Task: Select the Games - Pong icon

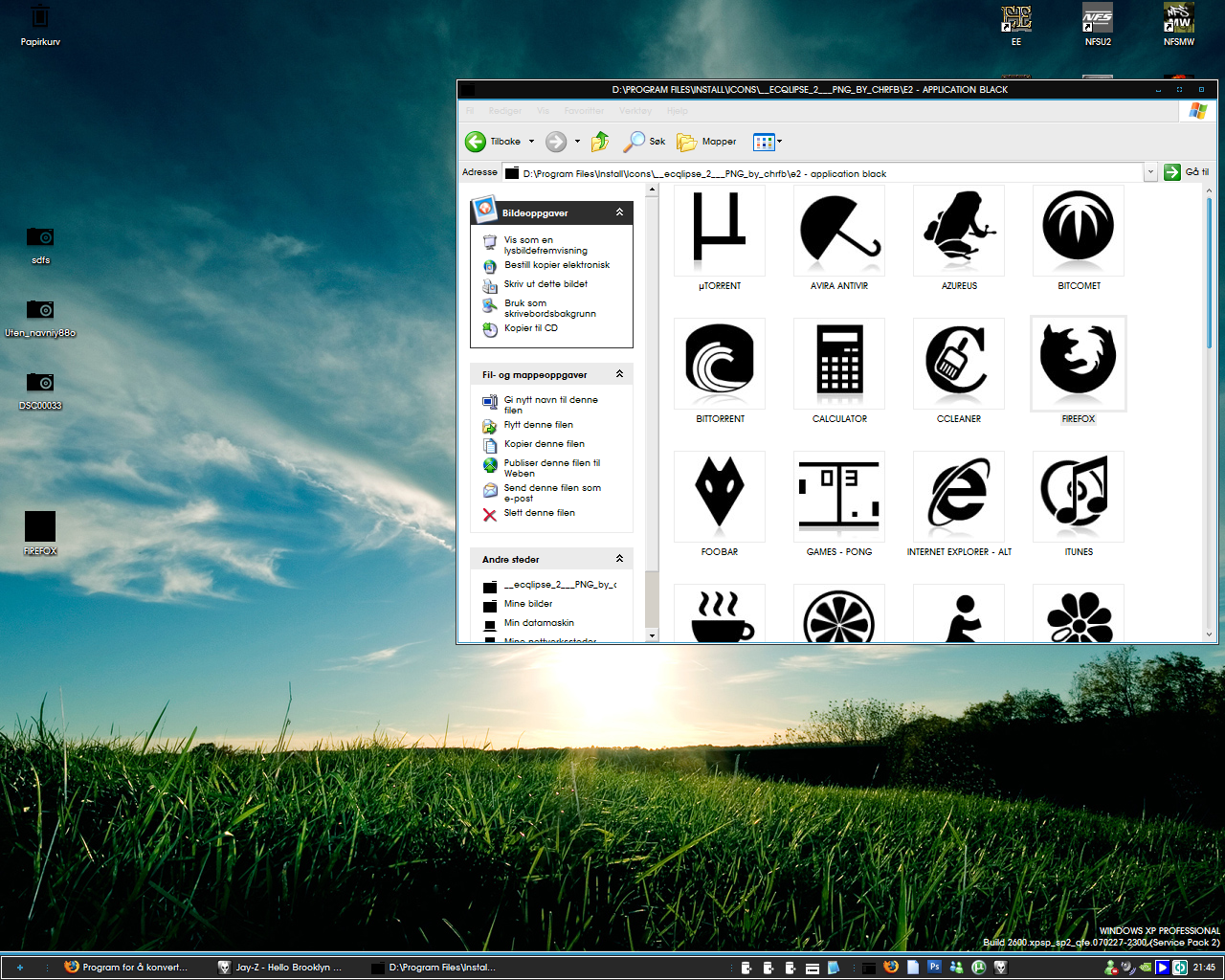Action: click(839, 497)
